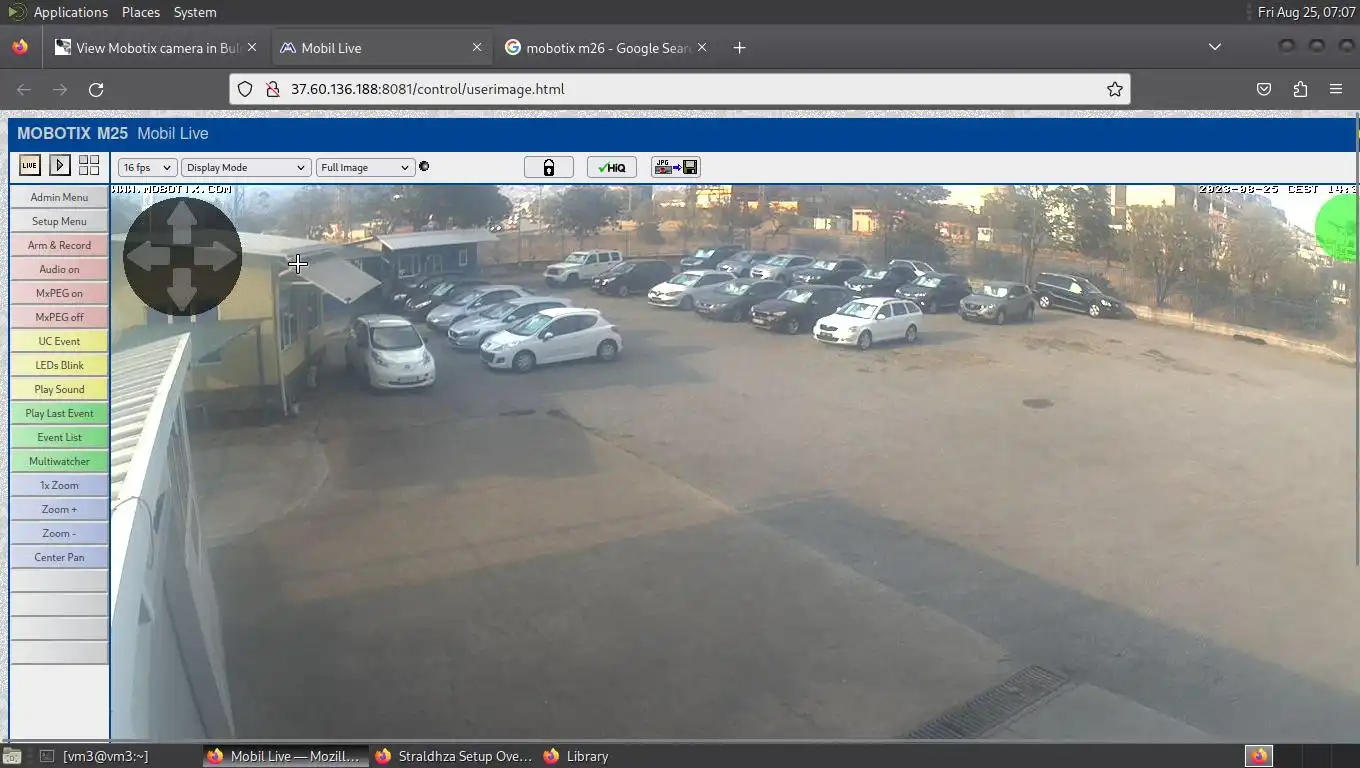Image resolution: width=1360 pixels, height=768 pixels.
Task: Click the MxPEG off button
Action: tap(59, 317)
